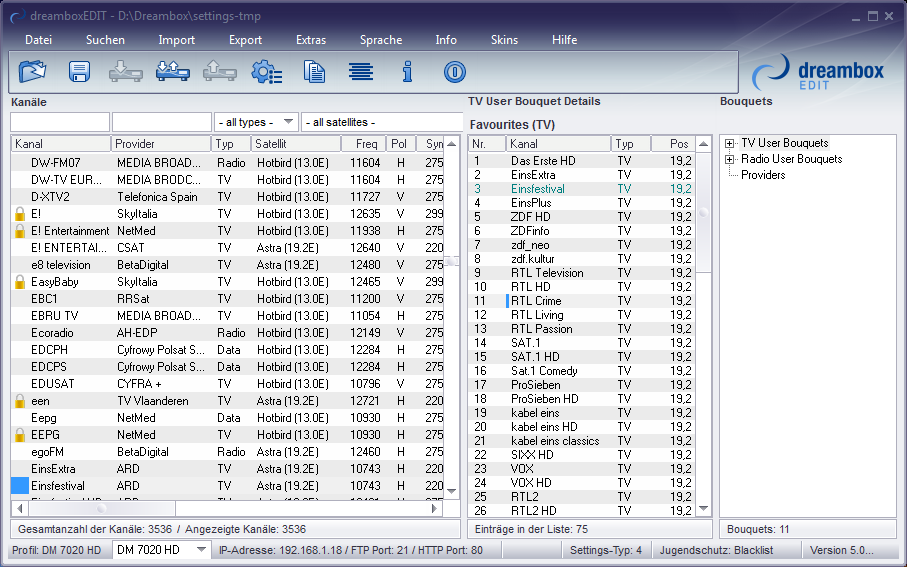Open the Import menu
907x567 pixels.
[x=176, y=40]
